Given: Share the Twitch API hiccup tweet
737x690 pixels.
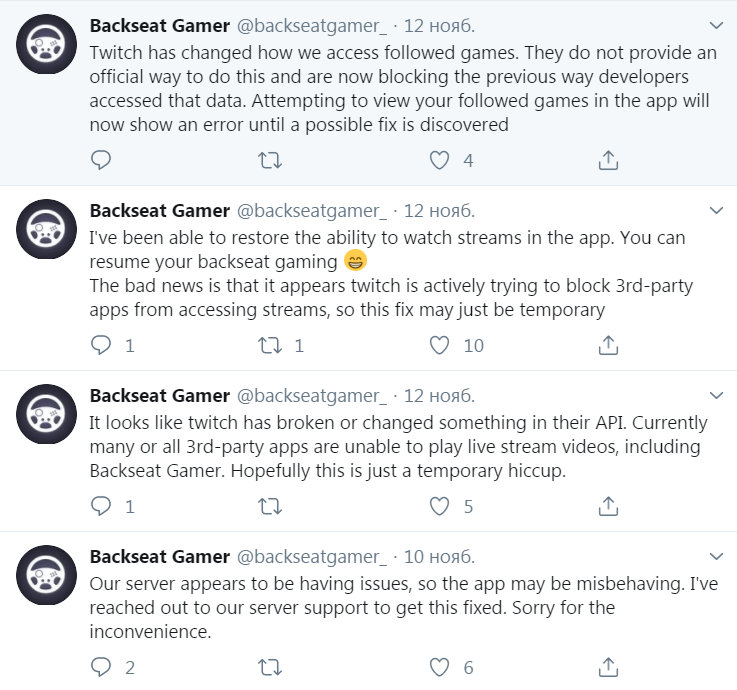Looking at the screenshot, I should [x=608, y=506].
